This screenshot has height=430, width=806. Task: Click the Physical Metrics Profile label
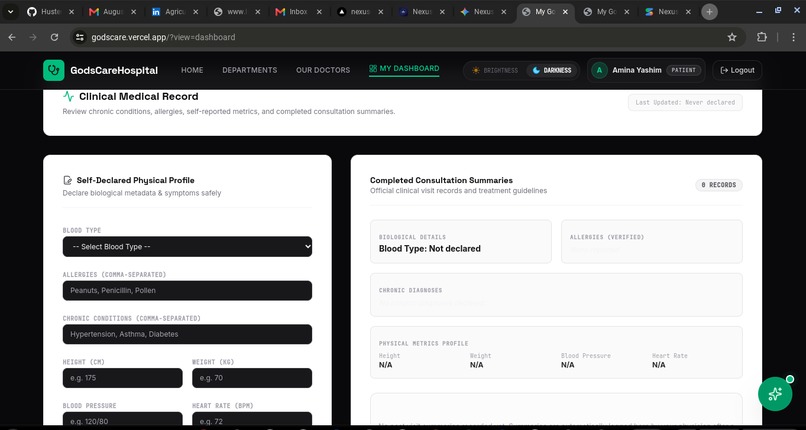pyautogui.click(x=424, y=344)
